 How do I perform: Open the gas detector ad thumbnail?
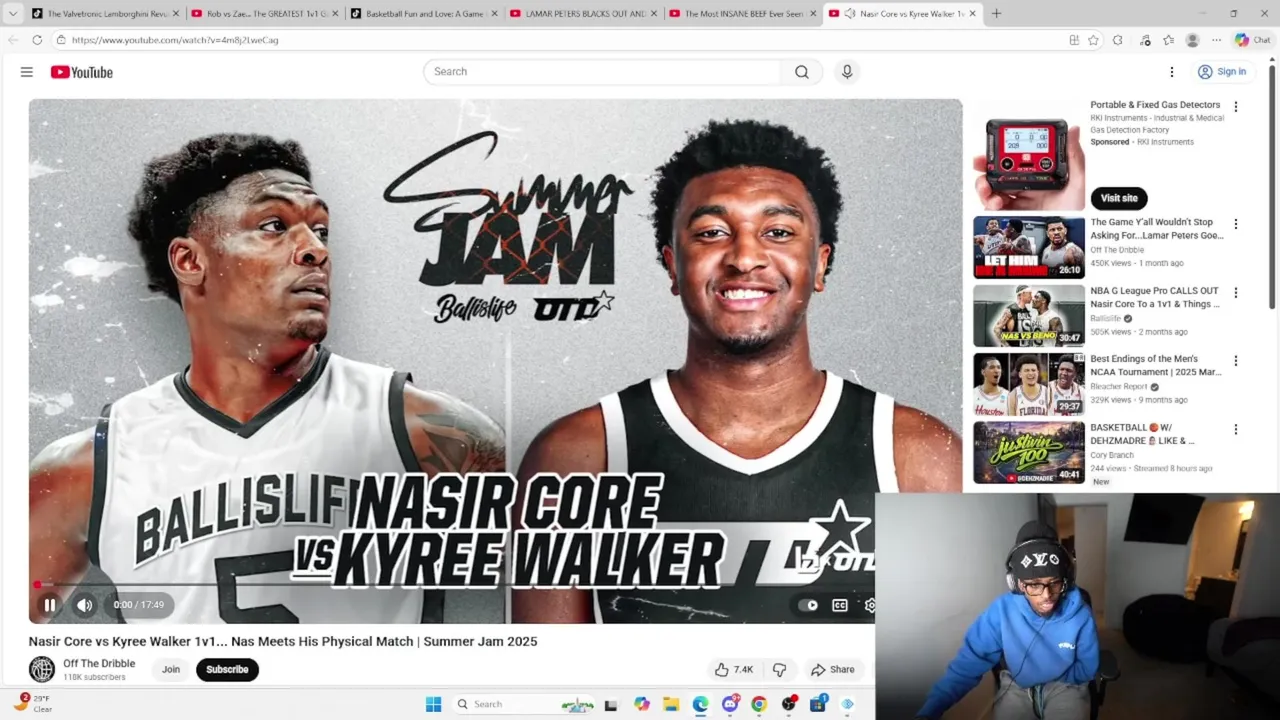click(1029, 155)
